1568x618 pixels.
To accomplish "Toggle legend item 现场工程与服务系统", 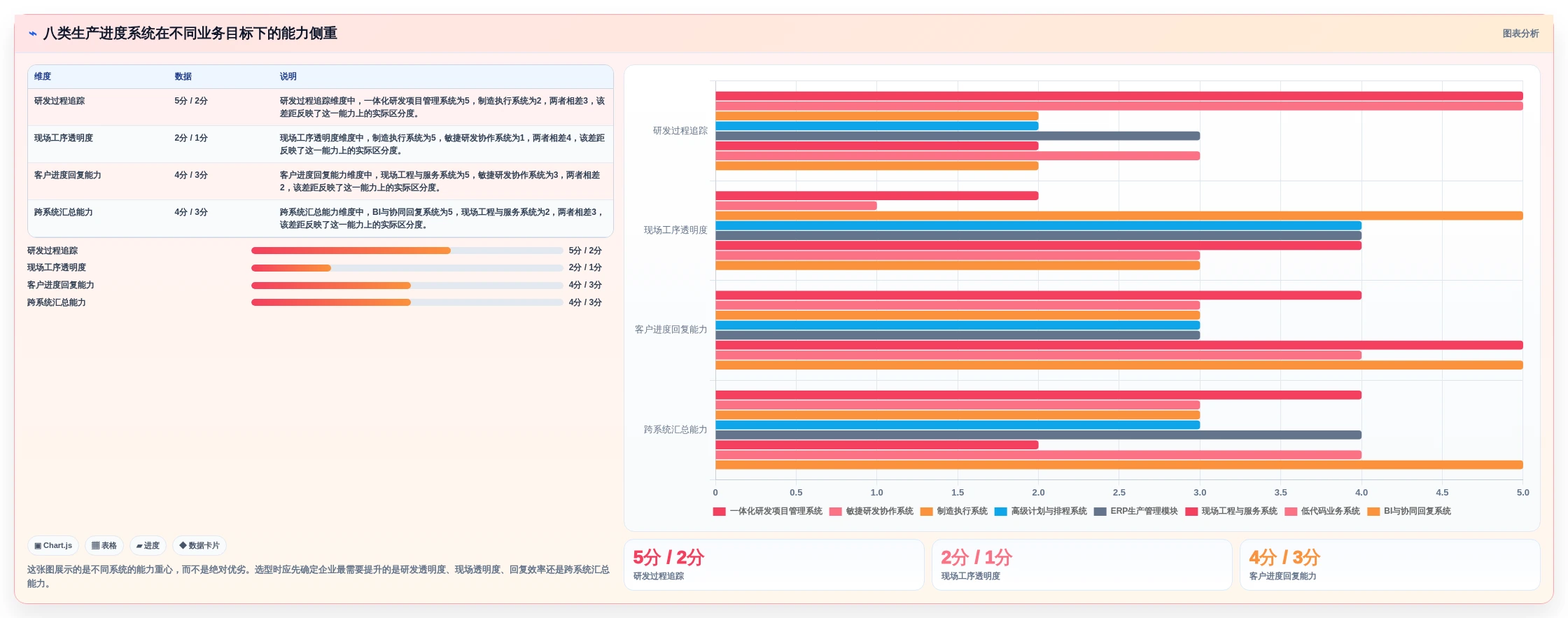I will (1231, 512).
